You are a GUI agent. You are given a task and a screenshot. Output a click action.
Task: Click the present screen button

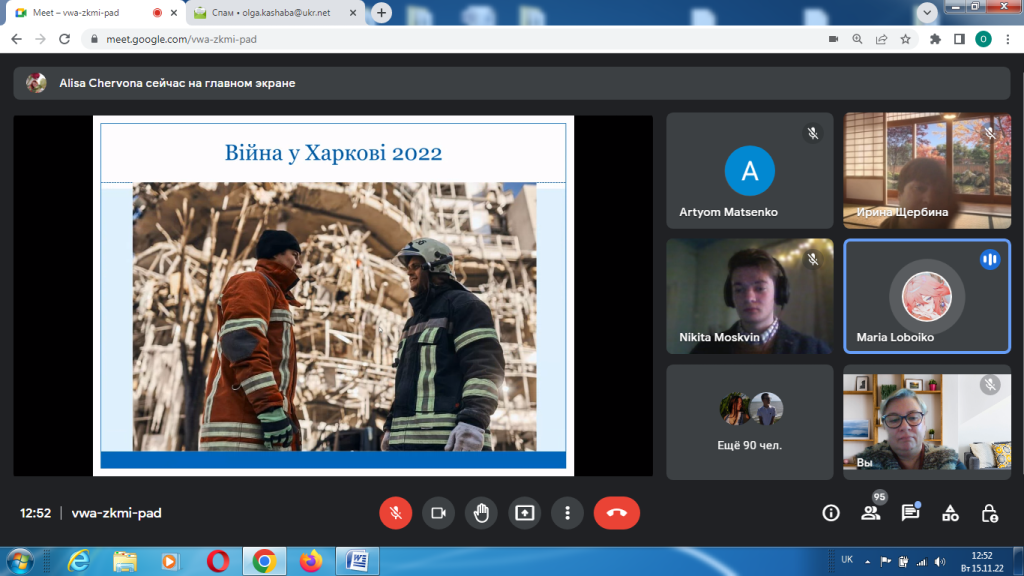[x=524, y=513]
